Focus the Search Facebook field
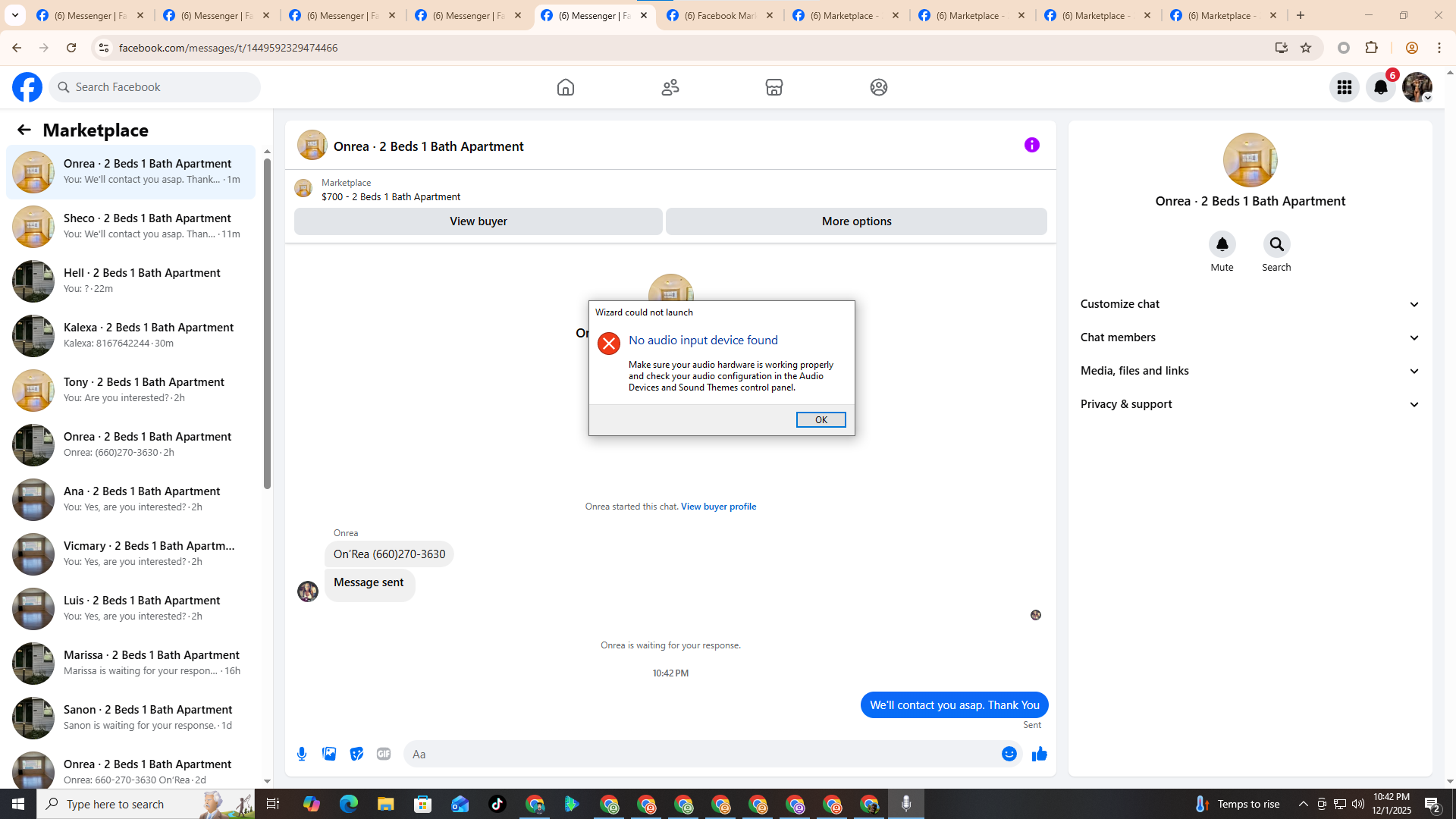This screenshot has width=1456, height=819. [x=155, y=87]
